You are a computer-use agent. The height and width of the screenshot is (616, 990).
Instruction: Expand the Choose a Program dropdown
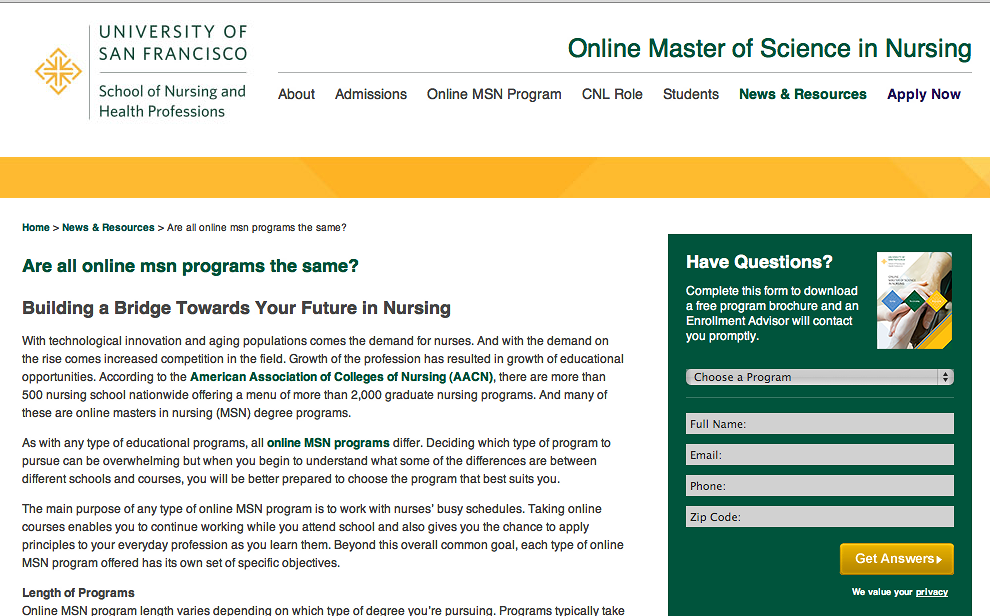click(820, 377)
